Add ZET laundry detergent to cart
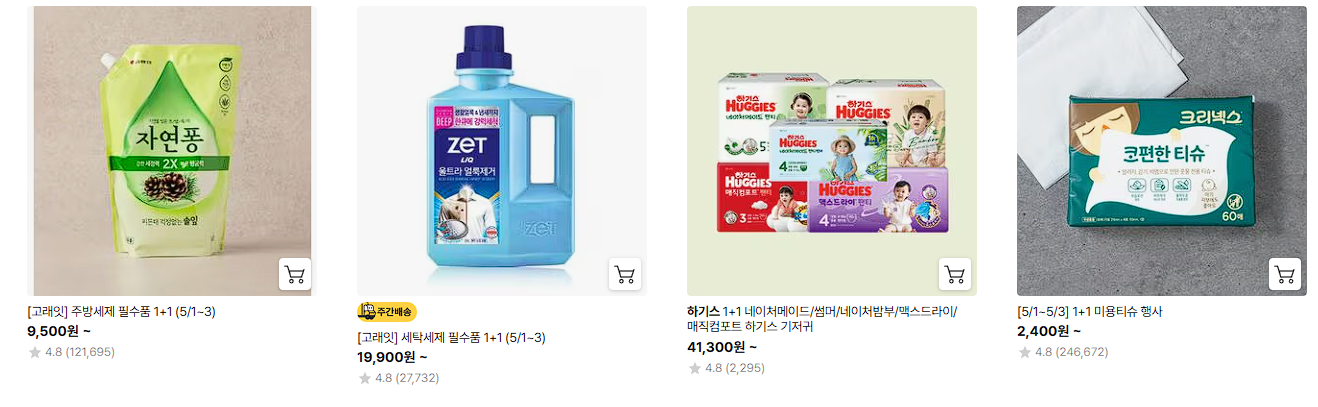This screenshot has width=1318, height=407. (x=625, y=274)
